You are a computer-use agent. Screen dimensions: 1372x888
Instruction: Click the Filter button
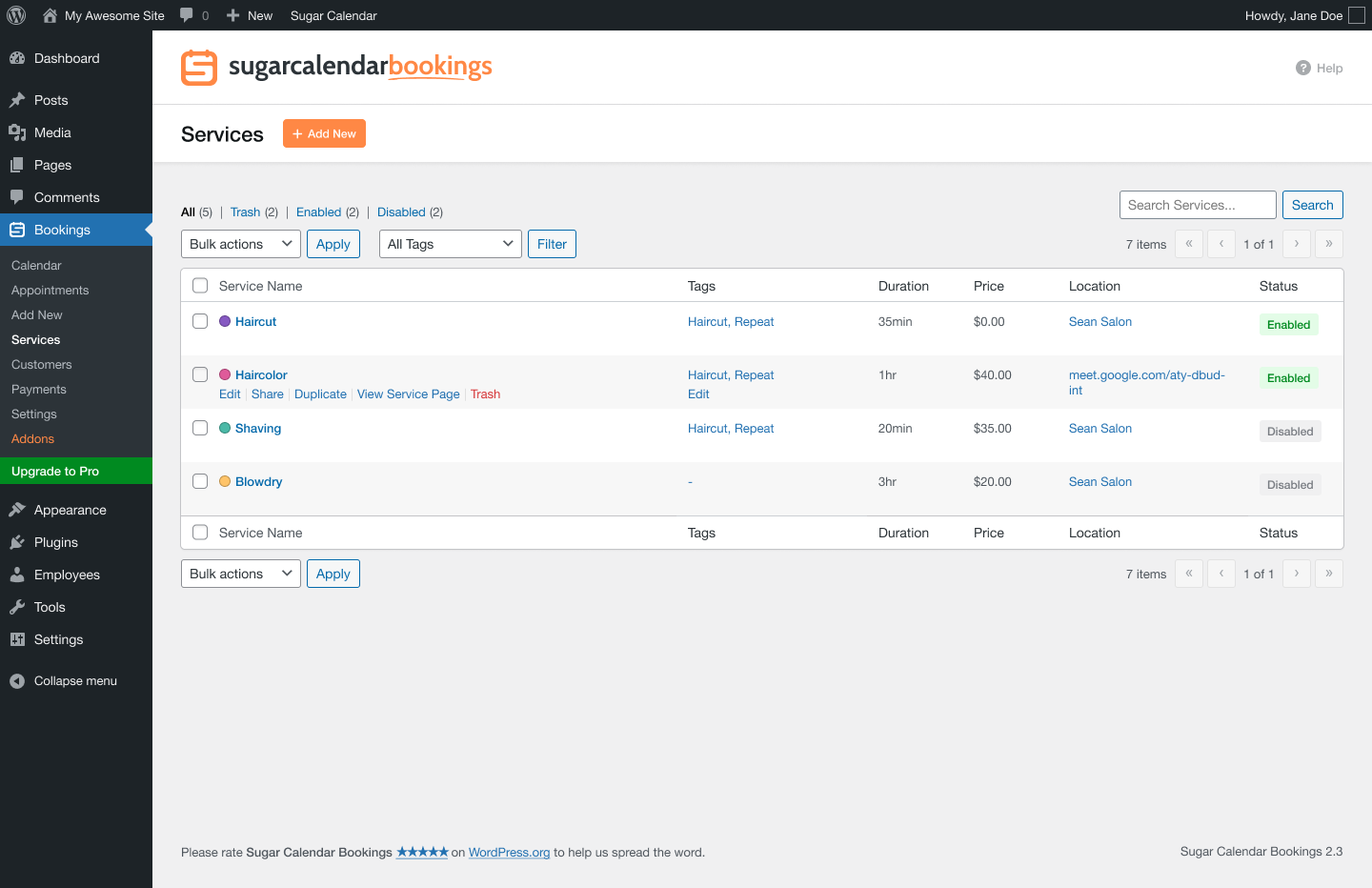pos(552,244)
